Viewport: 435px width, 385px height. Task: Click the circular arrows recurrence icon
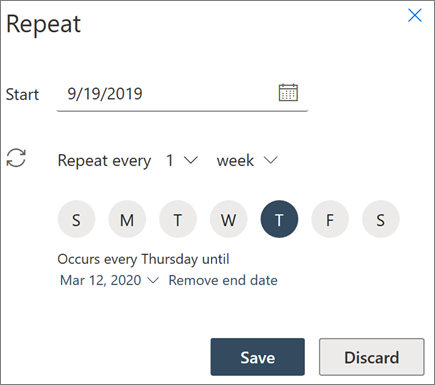coord(16,158)
